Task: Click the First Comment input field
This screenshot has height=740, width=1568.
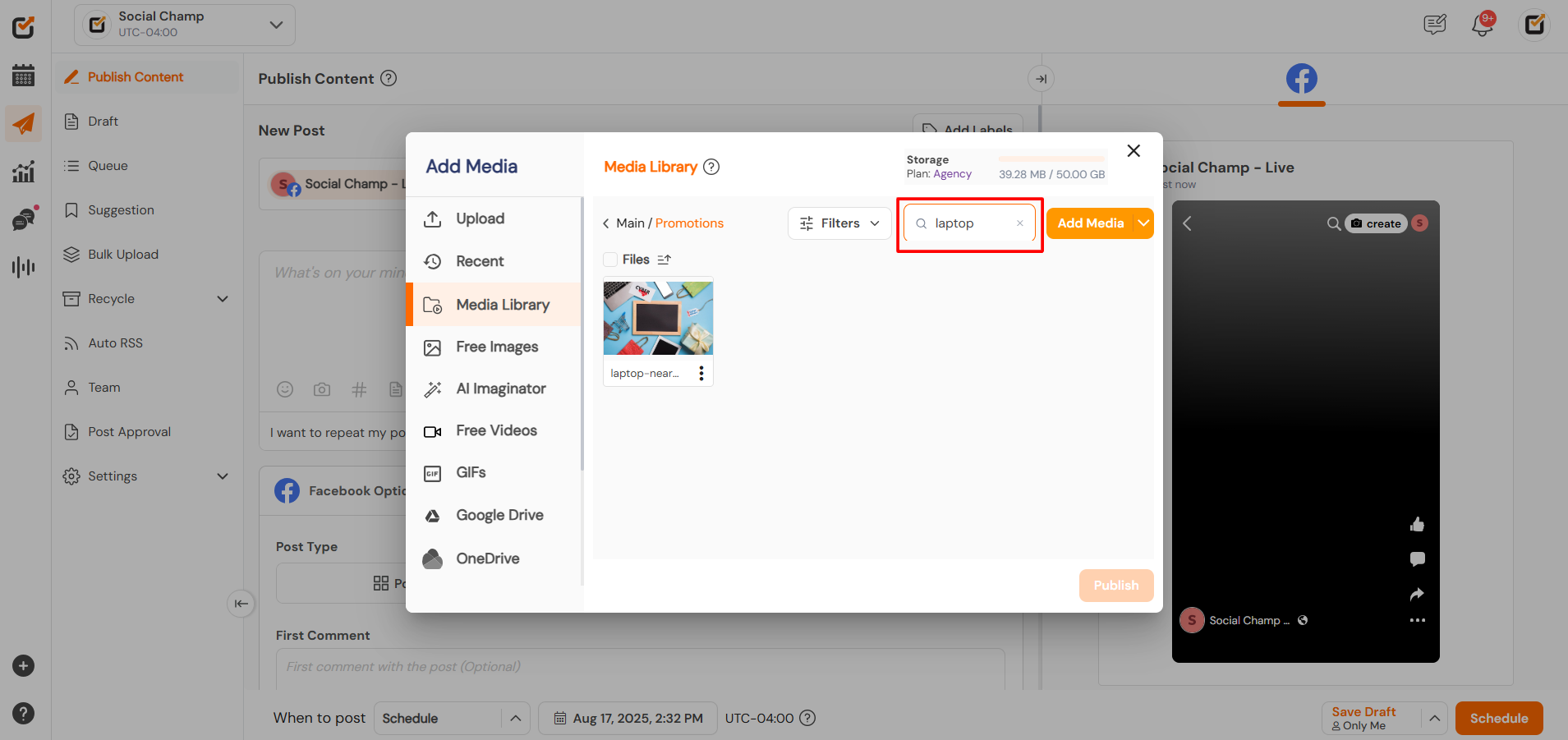Action: coord(640,667)
